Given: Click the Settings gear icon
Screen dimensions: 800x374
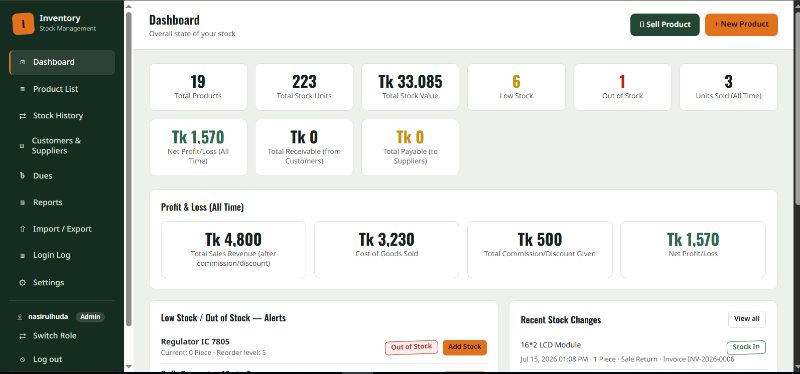Looking at the screenshot, I should 22,283.
